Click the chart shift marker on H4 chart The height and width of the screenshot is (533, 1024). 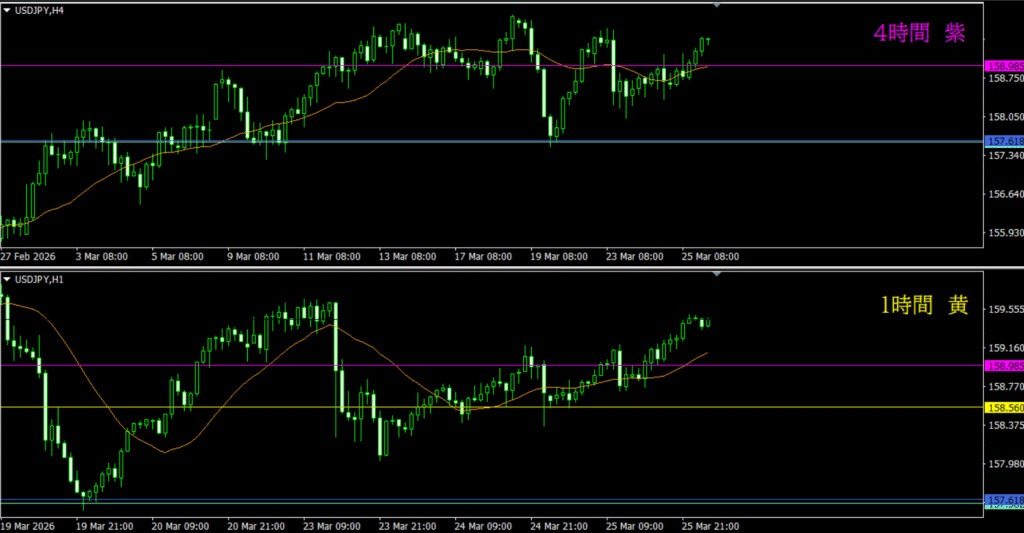pos(716,5)
